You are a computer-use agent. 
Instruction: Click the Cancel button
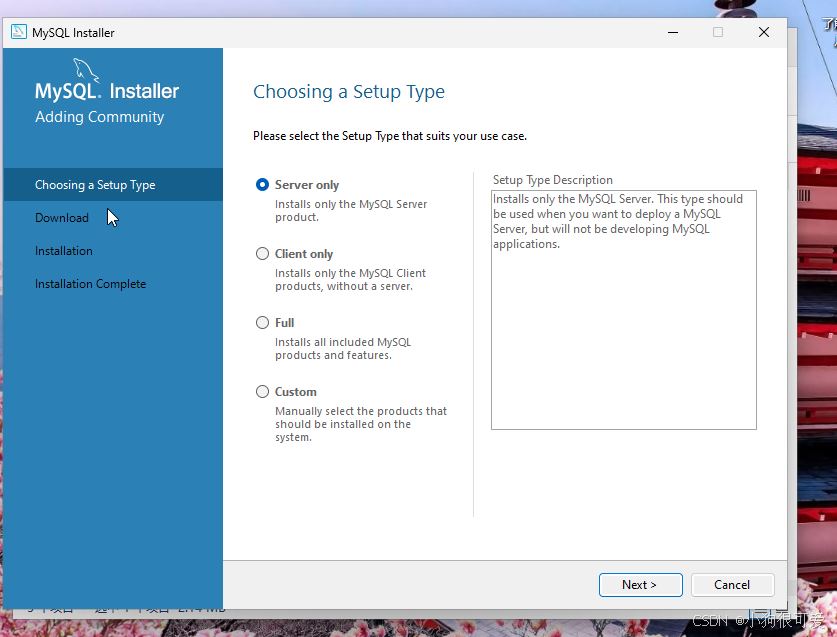point(732,585)
